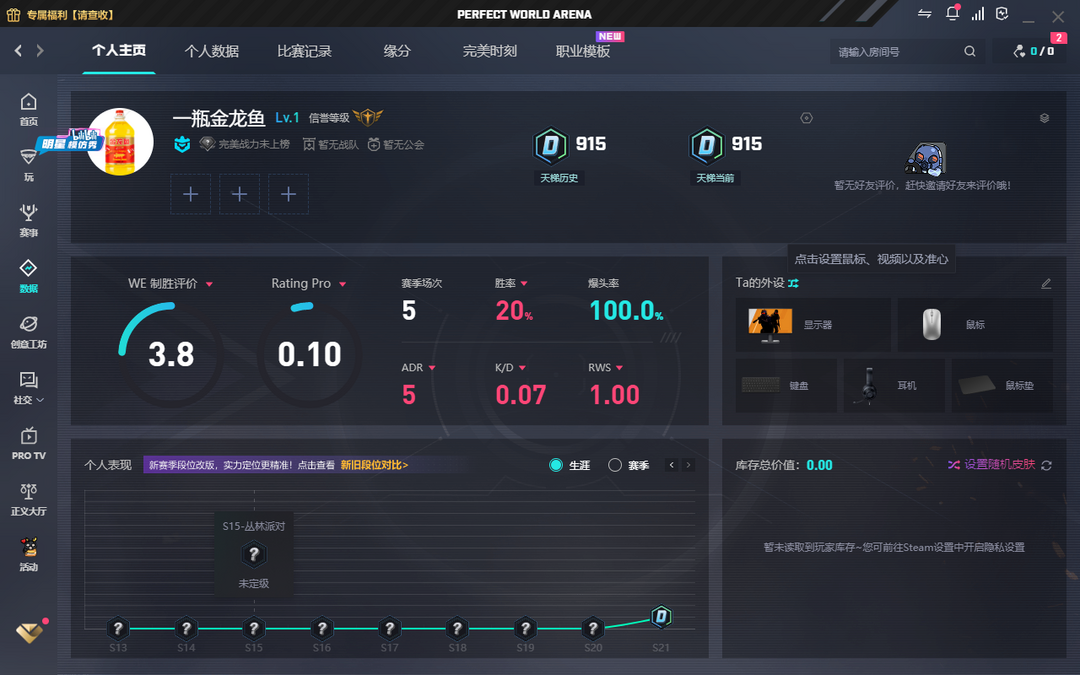Click the shuffle icon next to Ta的外设
The width and height of the screenshot is (1080, 675).
[x=793, y=283]
